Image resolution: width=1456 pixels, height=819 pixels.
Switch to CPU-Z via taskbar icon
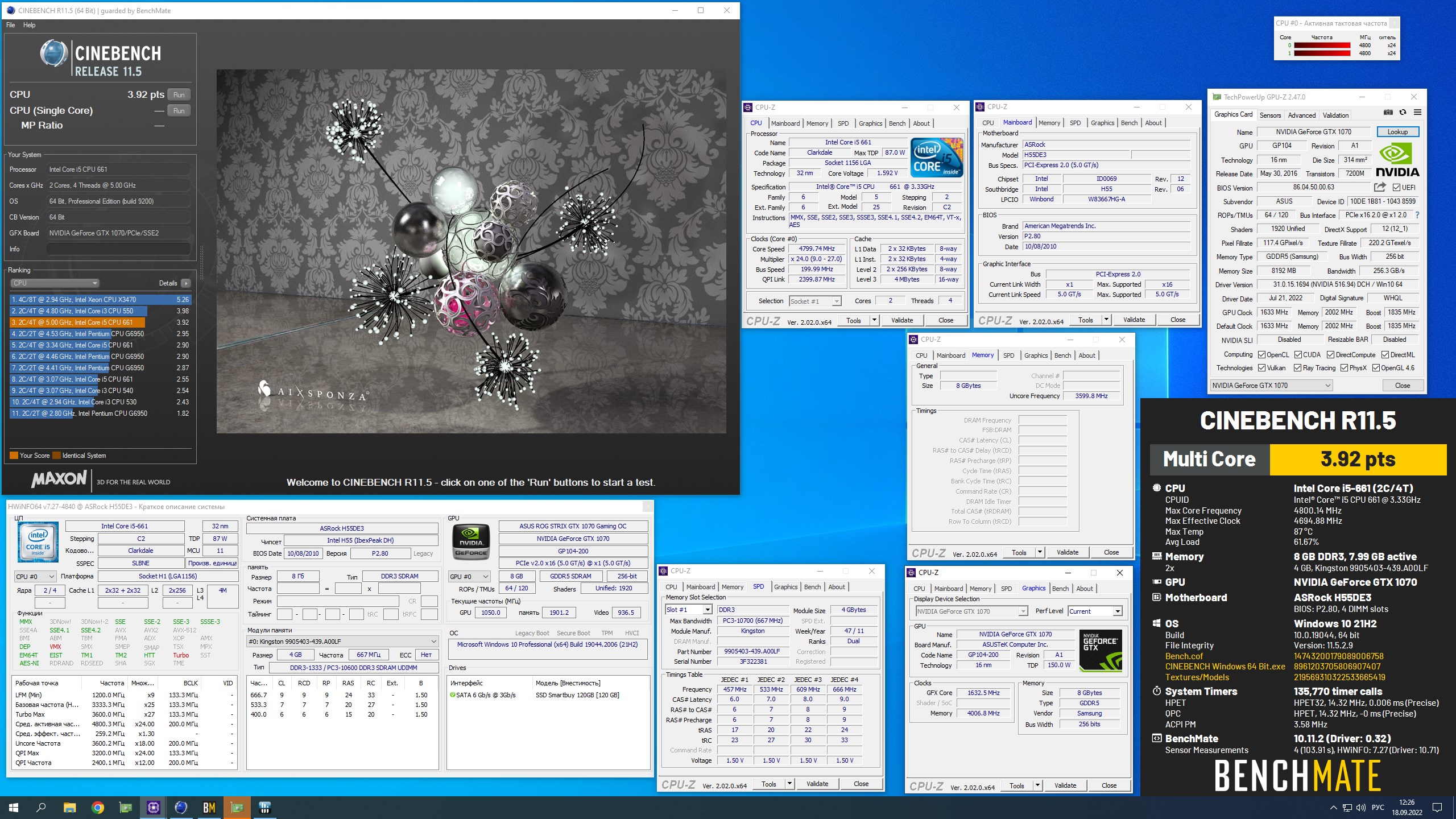(154, 808)
